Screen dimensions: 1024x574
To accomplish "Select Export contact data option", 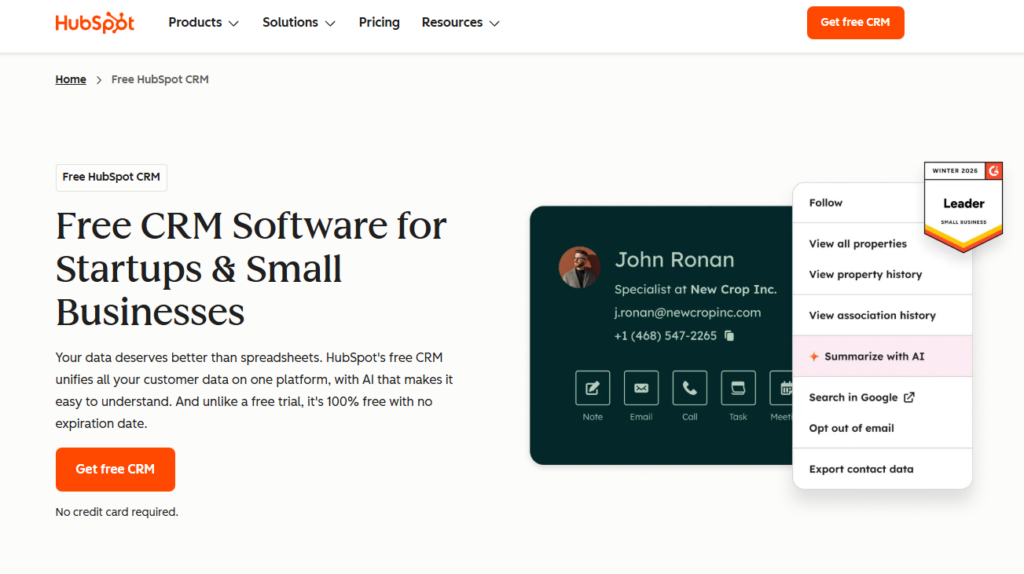I will coord(861,469).
